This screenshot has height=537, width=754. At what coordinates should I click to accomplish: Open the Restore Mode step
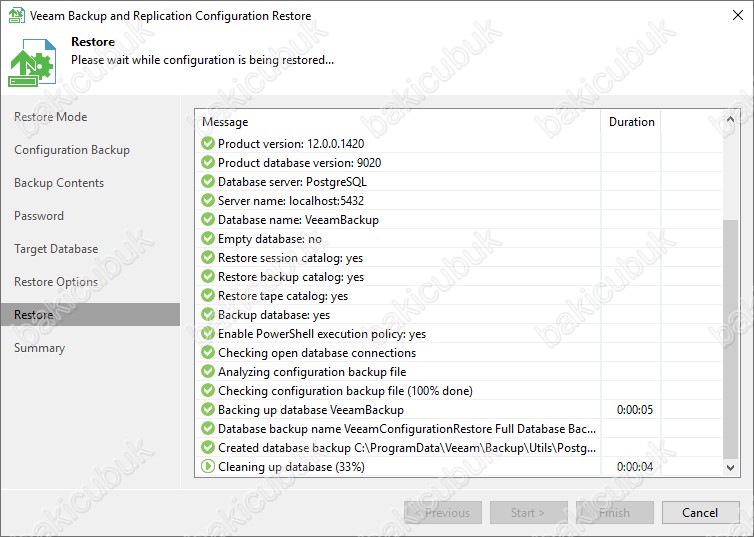click(x=50, y=117)
